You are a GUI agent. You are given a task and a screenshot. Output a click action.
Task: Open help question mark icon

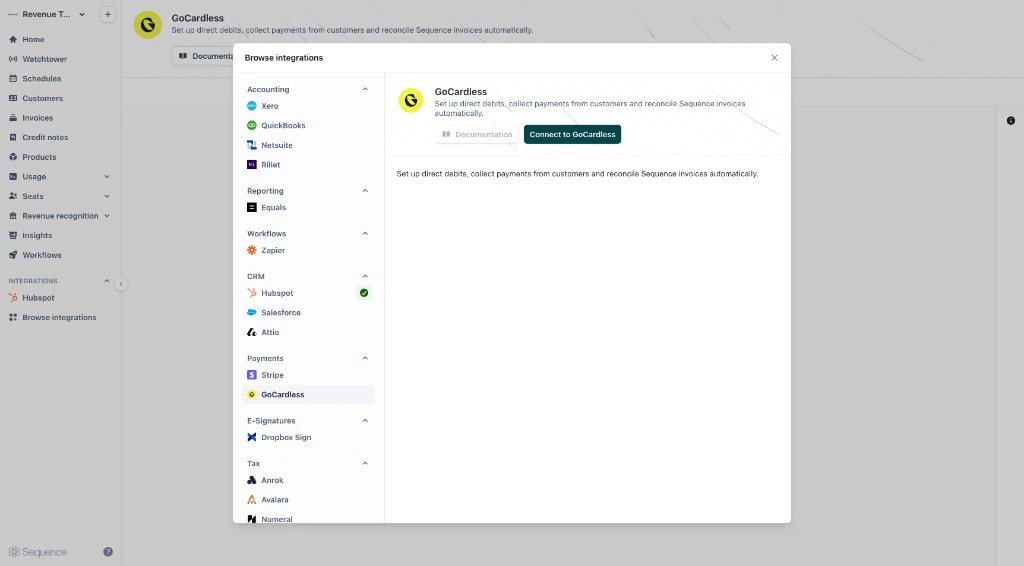pos(108,552)
